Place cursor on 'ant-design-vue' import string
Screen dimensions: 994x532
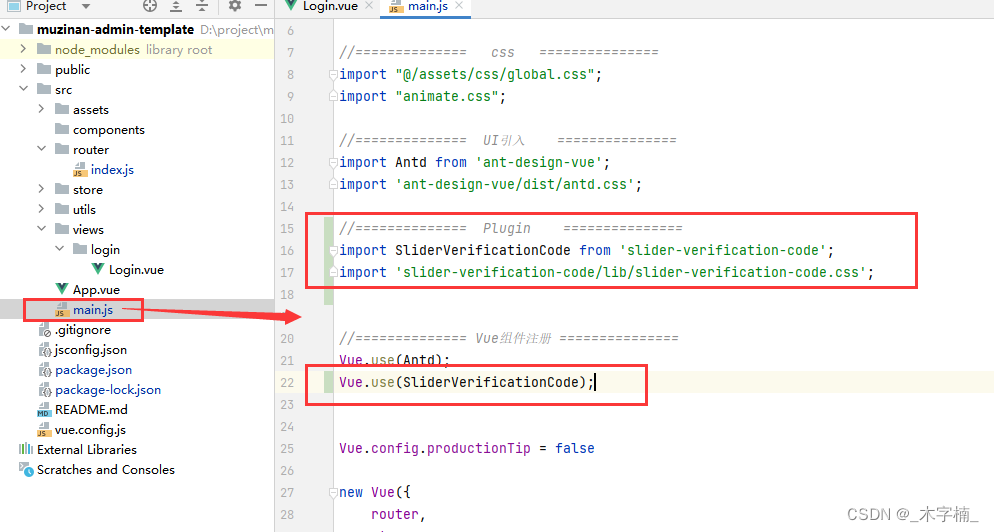coord(539,162)
